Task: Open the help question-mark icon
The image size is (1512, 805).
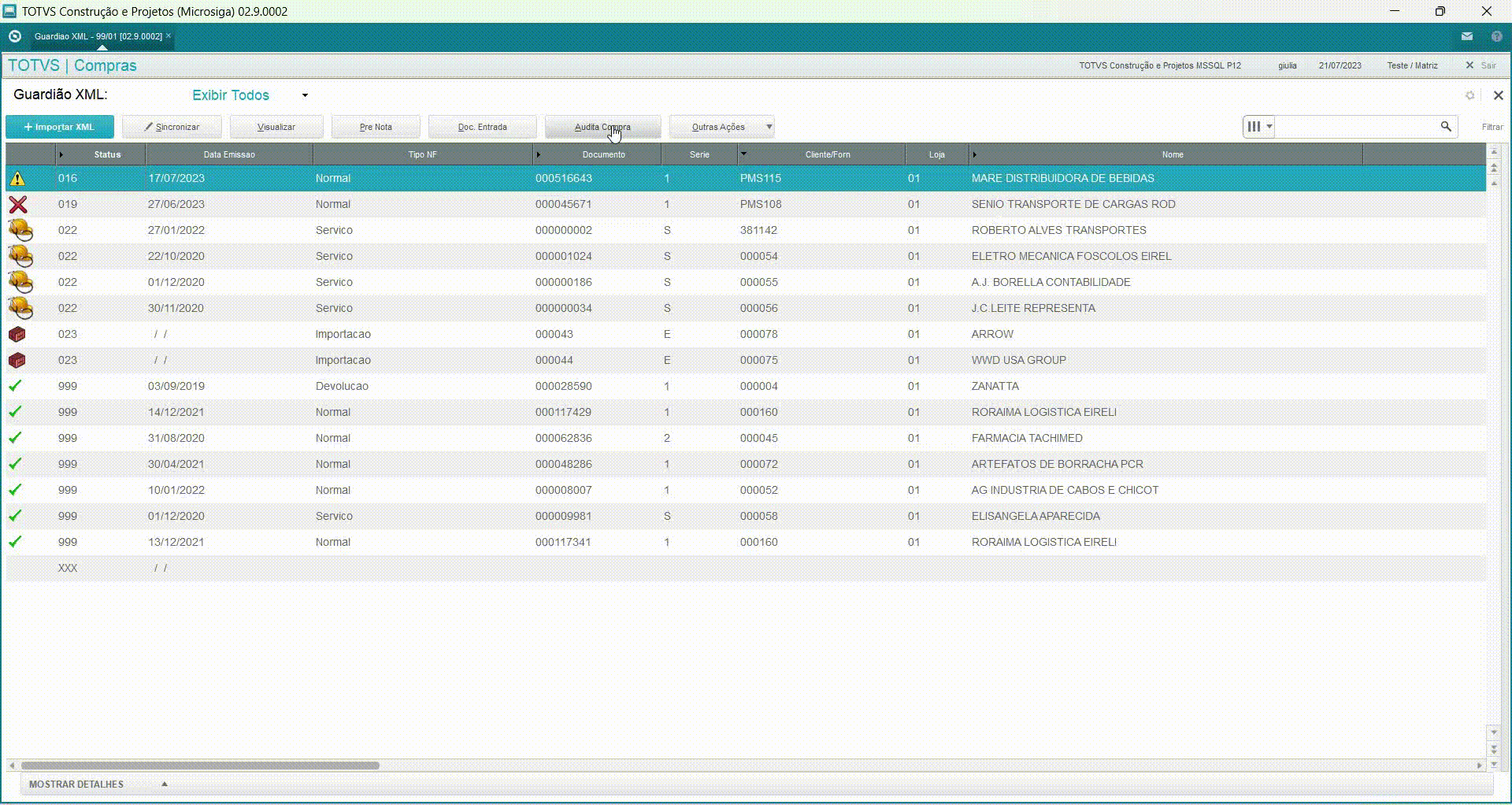Action: coord(1496,36)
